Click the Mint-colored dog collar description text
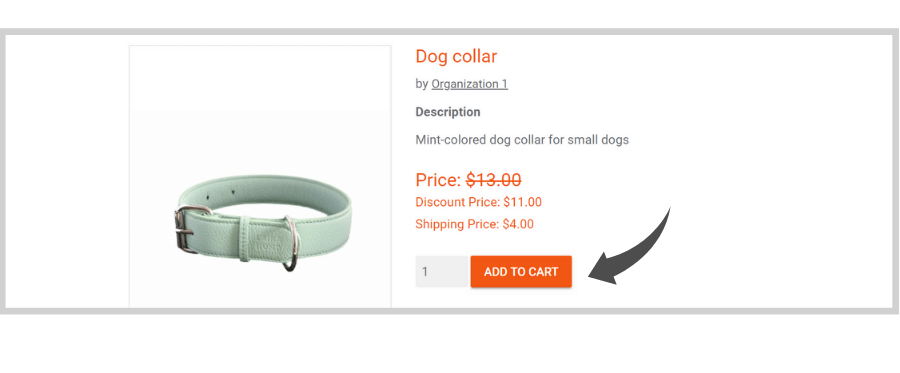The width and height of the screenshot is (900, 373). (x=522, y=139)
